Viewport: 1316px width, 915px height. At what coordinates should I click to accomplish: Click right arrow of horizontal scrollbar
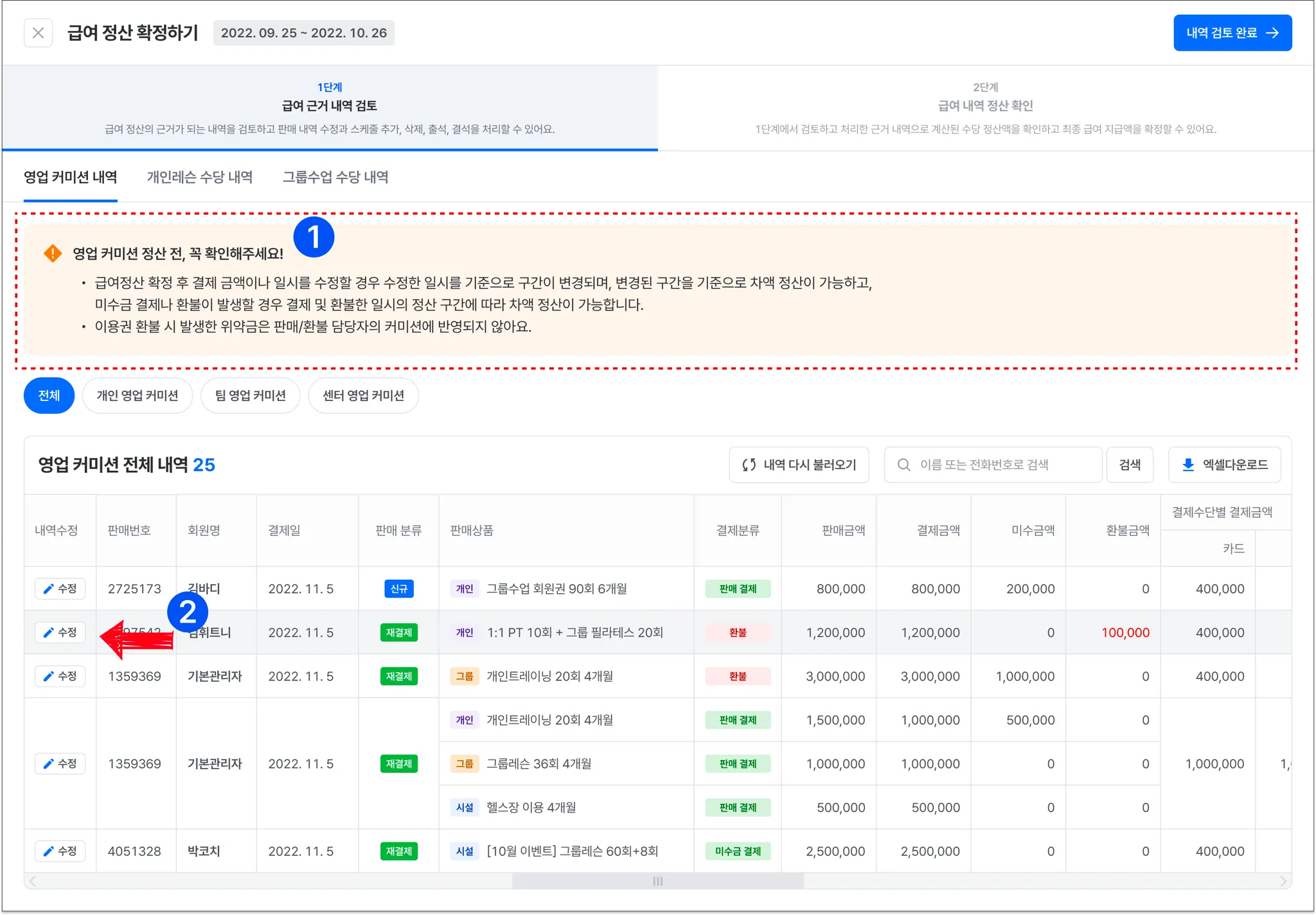point(1283,881)
